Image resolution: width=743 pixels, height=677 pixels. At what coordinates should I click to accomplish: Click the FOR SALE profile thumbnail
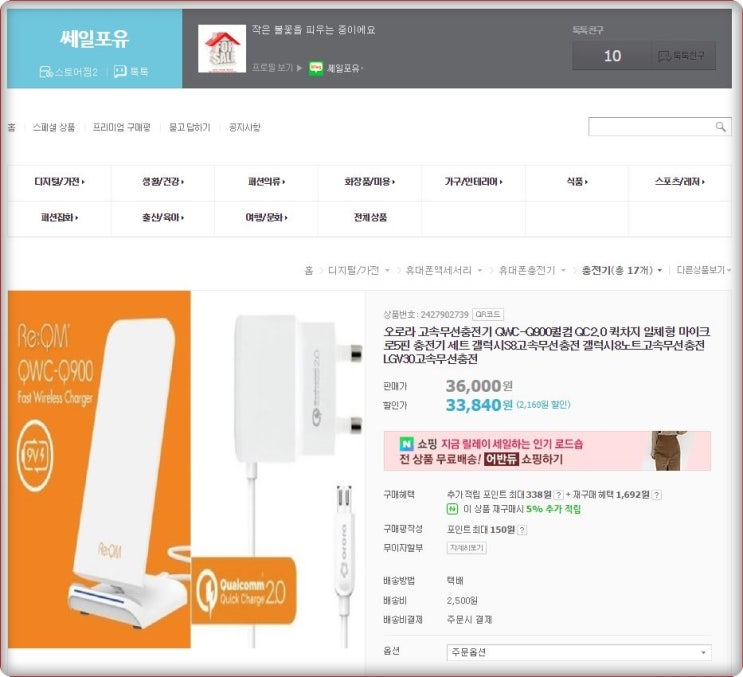(x=222, y=49)
